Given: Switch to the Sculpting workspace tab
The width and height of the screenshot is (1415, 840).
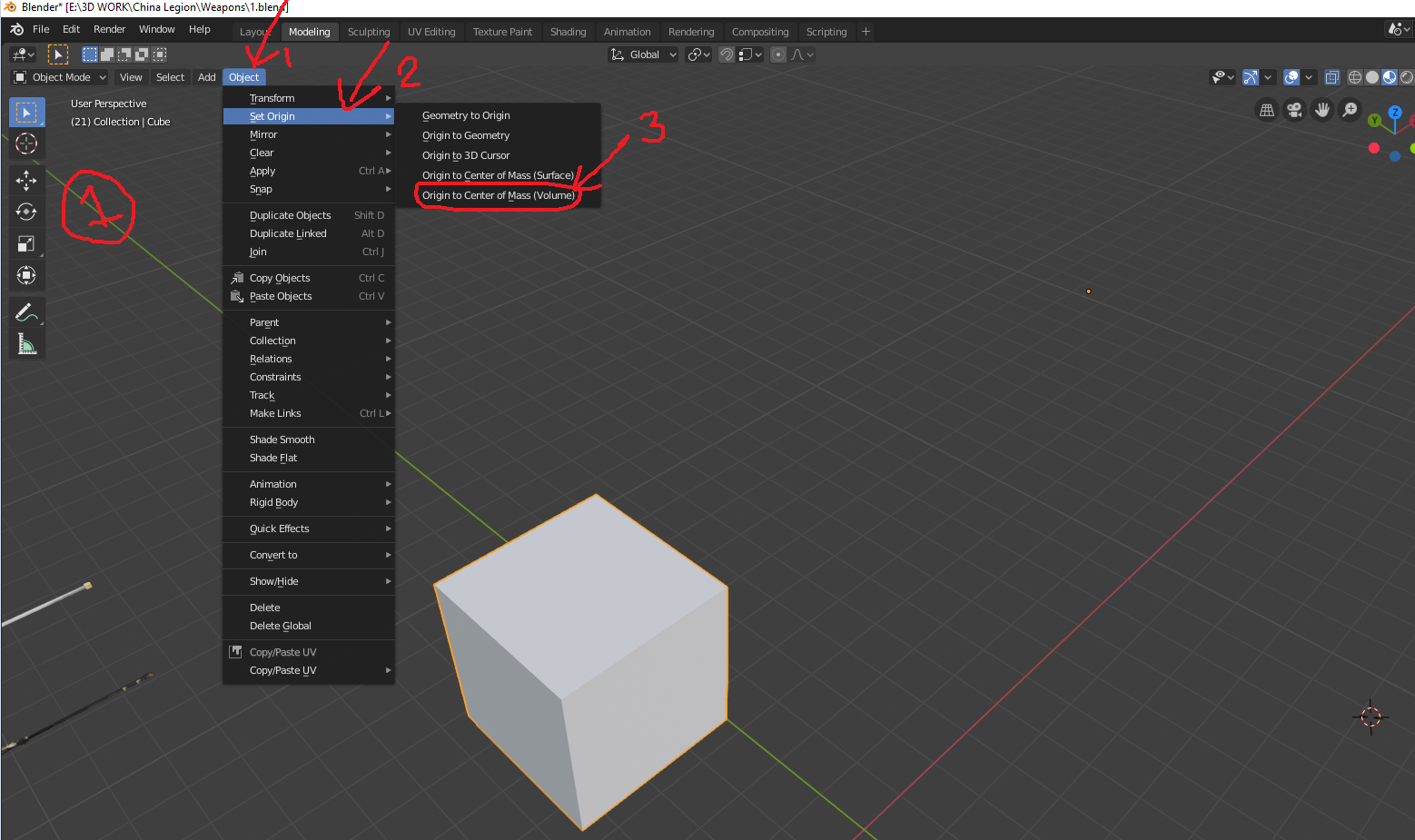Looking at the screenshot, I should coord(369,31).
